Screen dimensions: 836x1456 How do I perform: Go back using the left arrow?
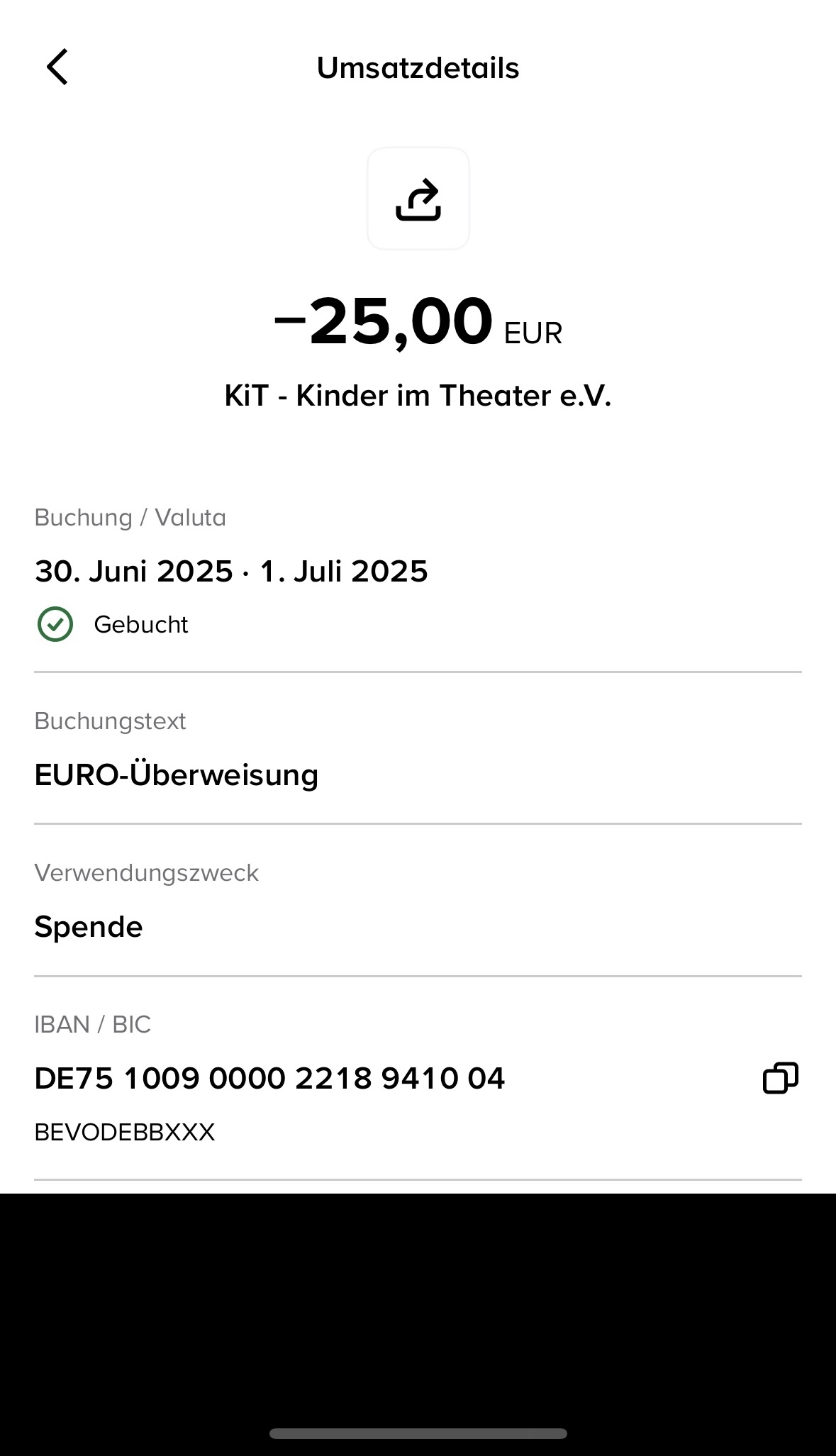(57, 67)
